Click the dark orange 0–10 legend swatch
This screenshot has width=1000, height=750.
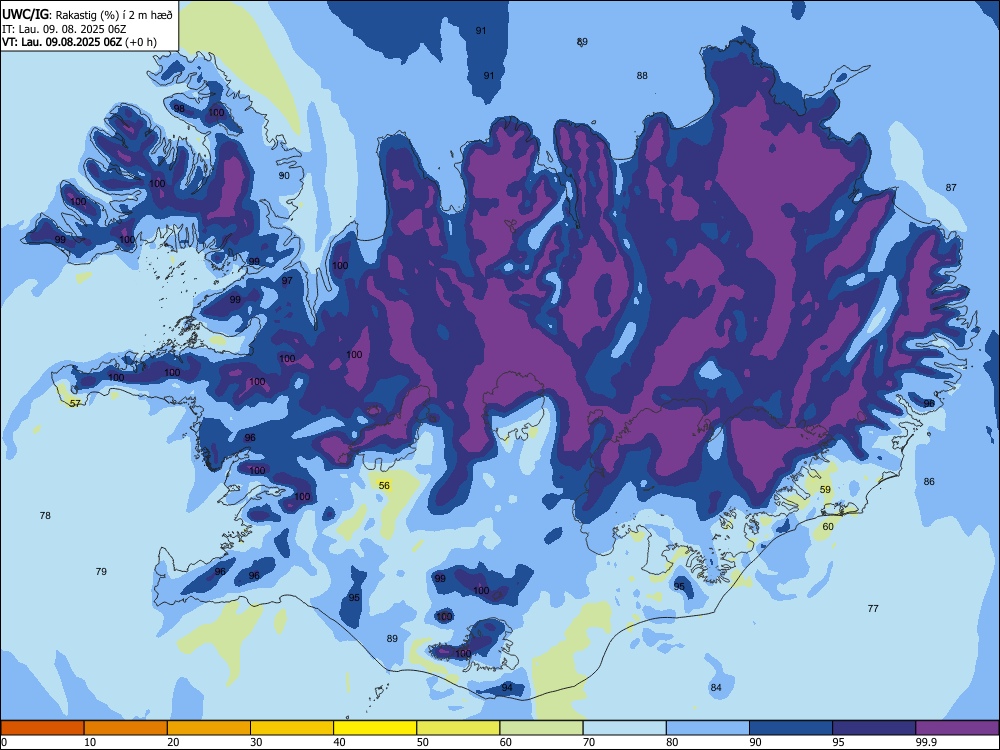pyautogui.click(x=43, y=728)
